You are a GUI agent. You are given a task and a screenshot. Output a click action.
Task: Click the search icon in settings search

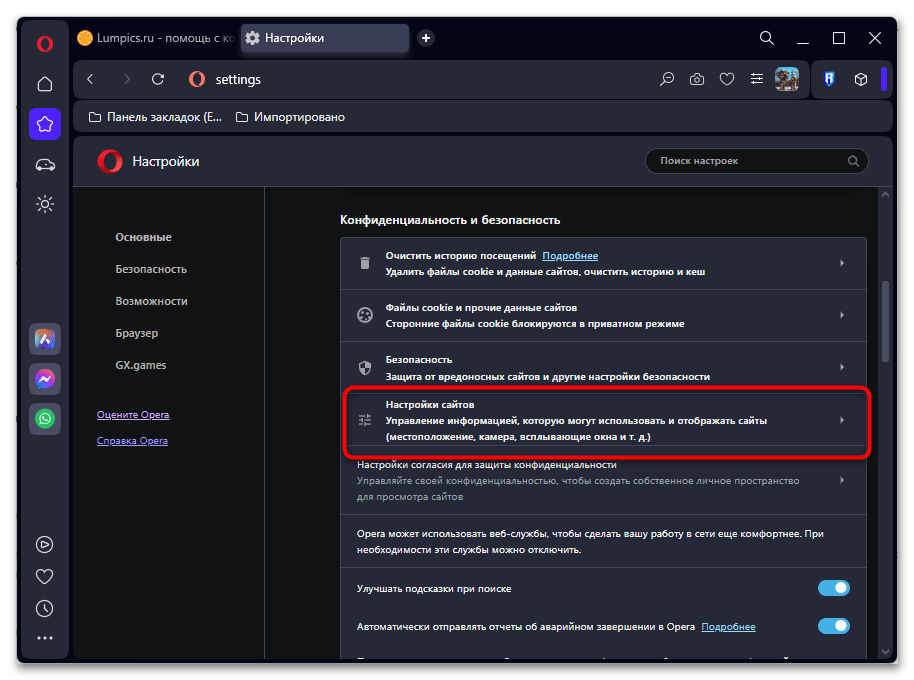[x=853, y=161]
